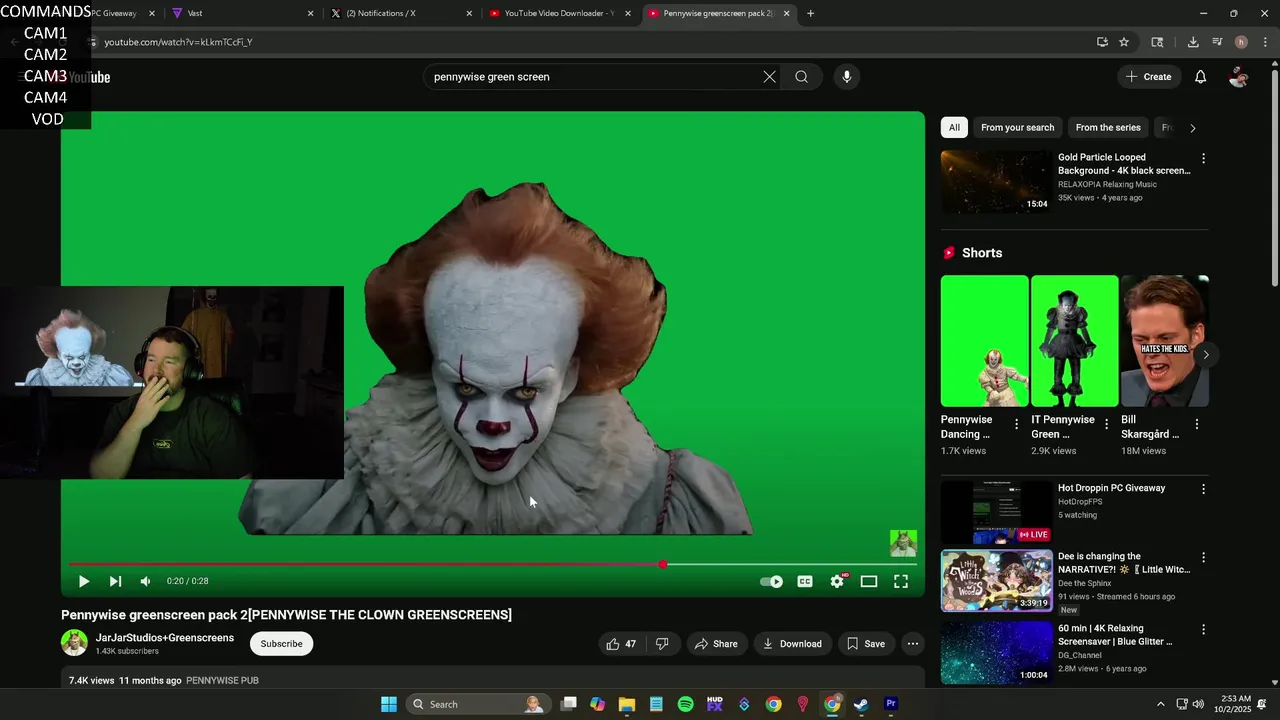This screenshot has width=1280, height=720.
Task: Switch to theater mode
Action: (x=869, y=581)
